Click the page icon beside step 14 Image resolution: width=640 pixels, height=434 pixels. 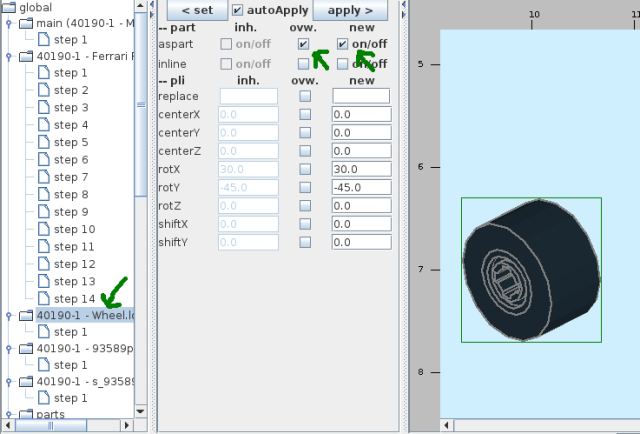[43, 299]
